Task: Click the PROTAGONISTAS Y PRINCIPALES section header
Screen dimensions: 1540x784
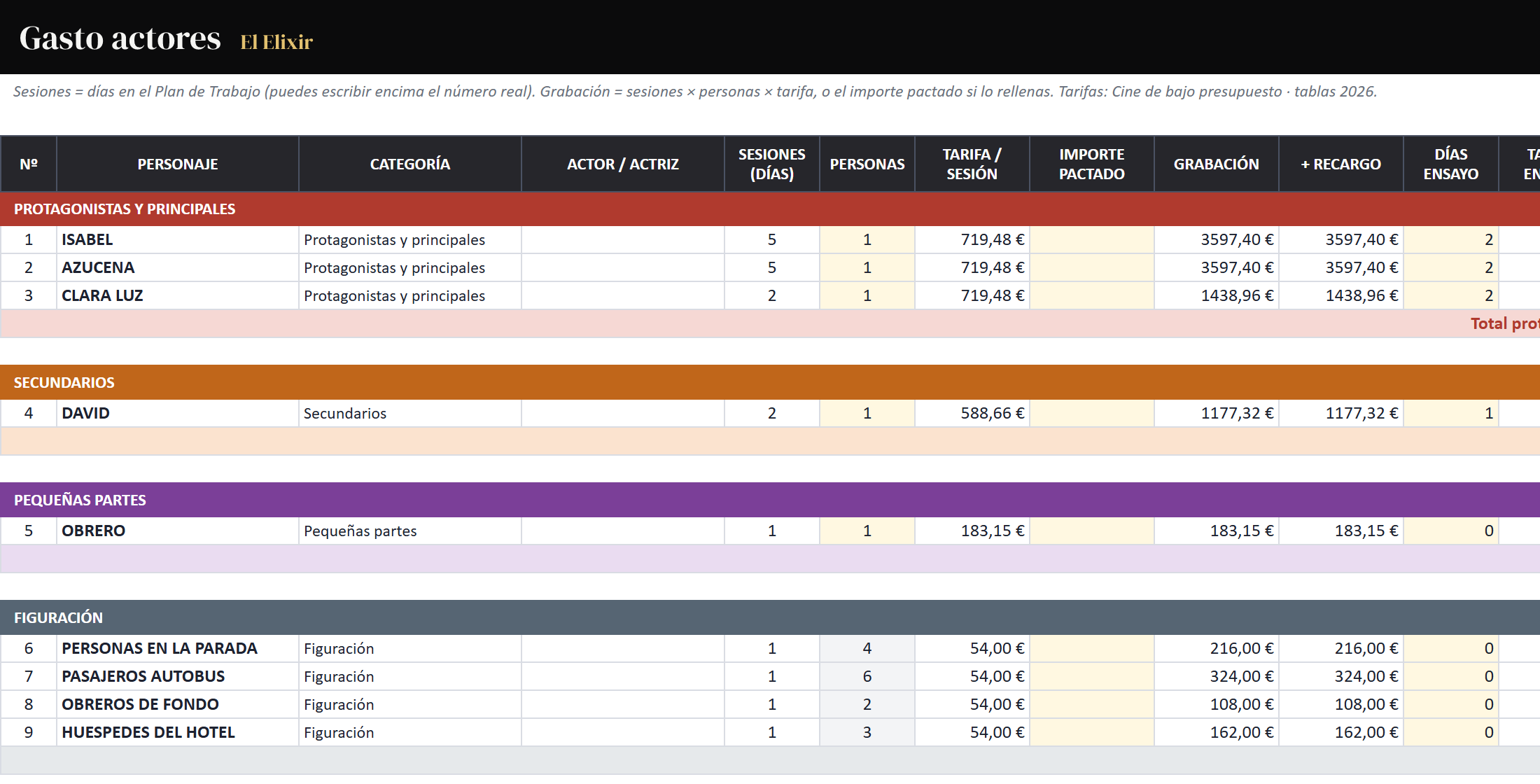Action: click(770, 209)
